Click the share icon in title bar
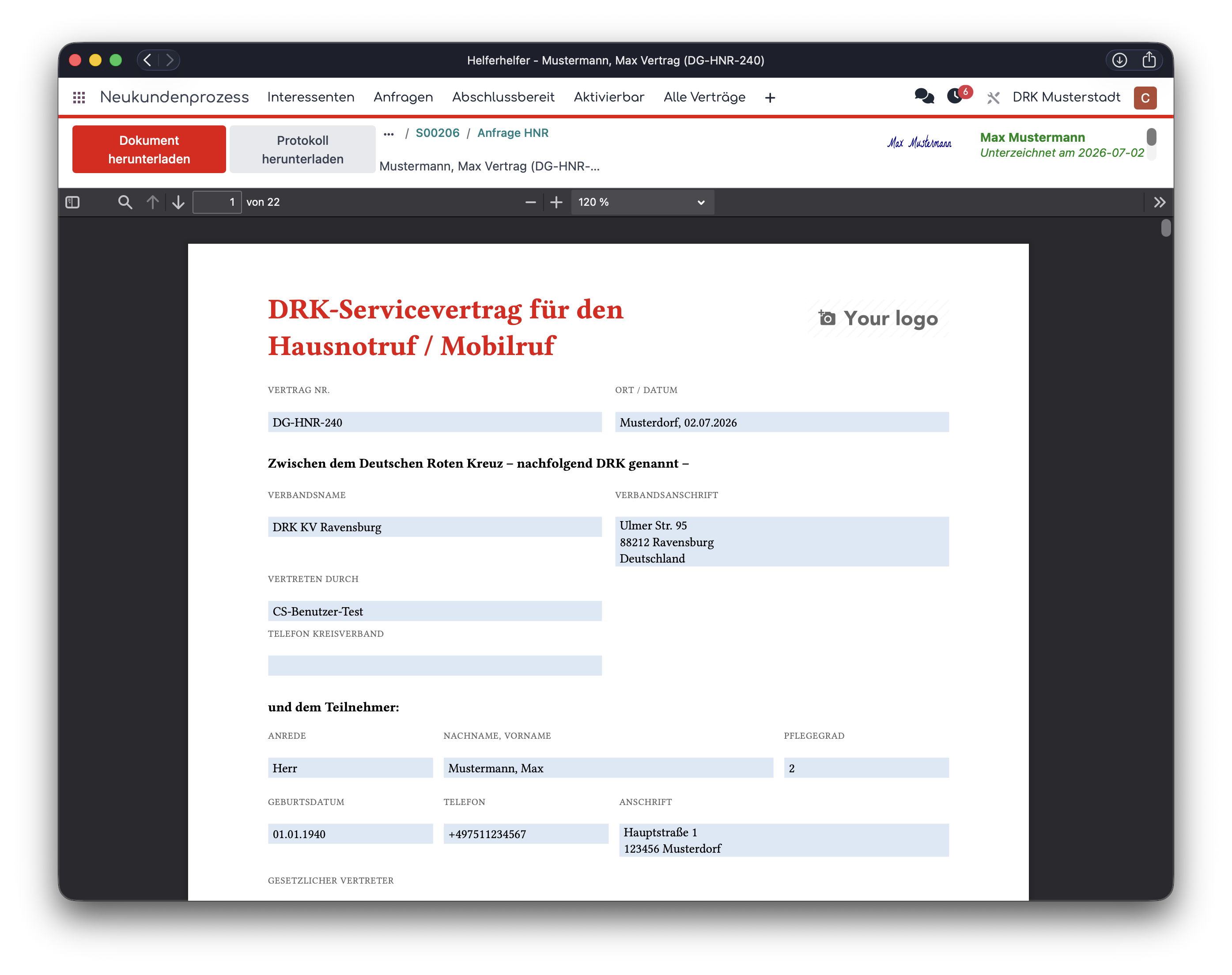Viewport: 1232px width, 975px height. pos(1149,59)
